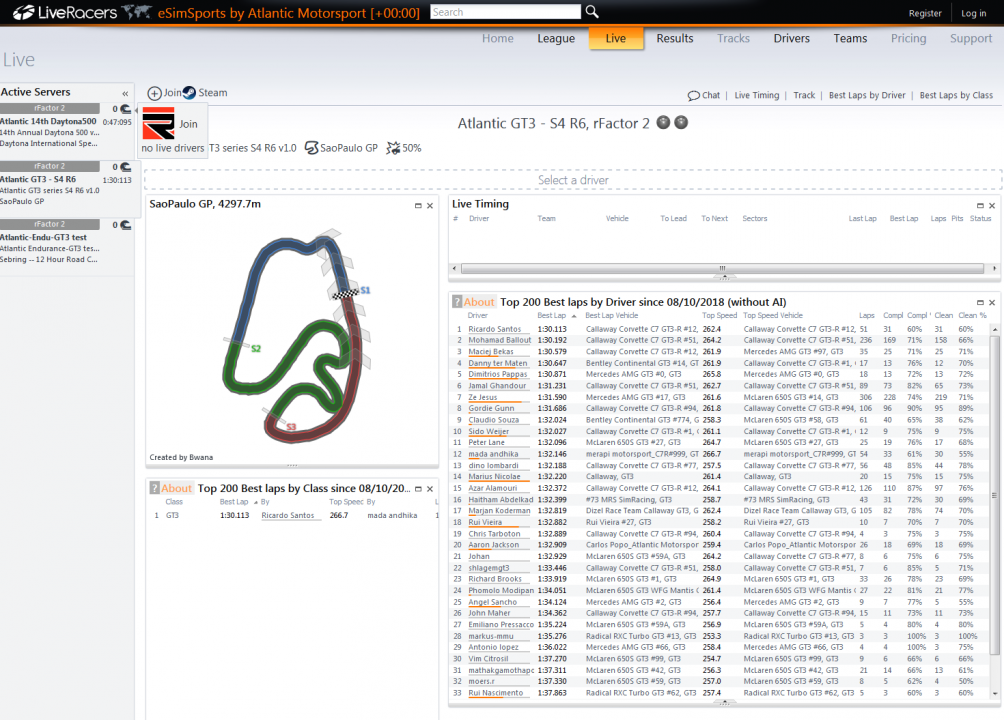Open driver Rui Nascimento
Viewport: 1004px width, 720px height.
point(496,692)
